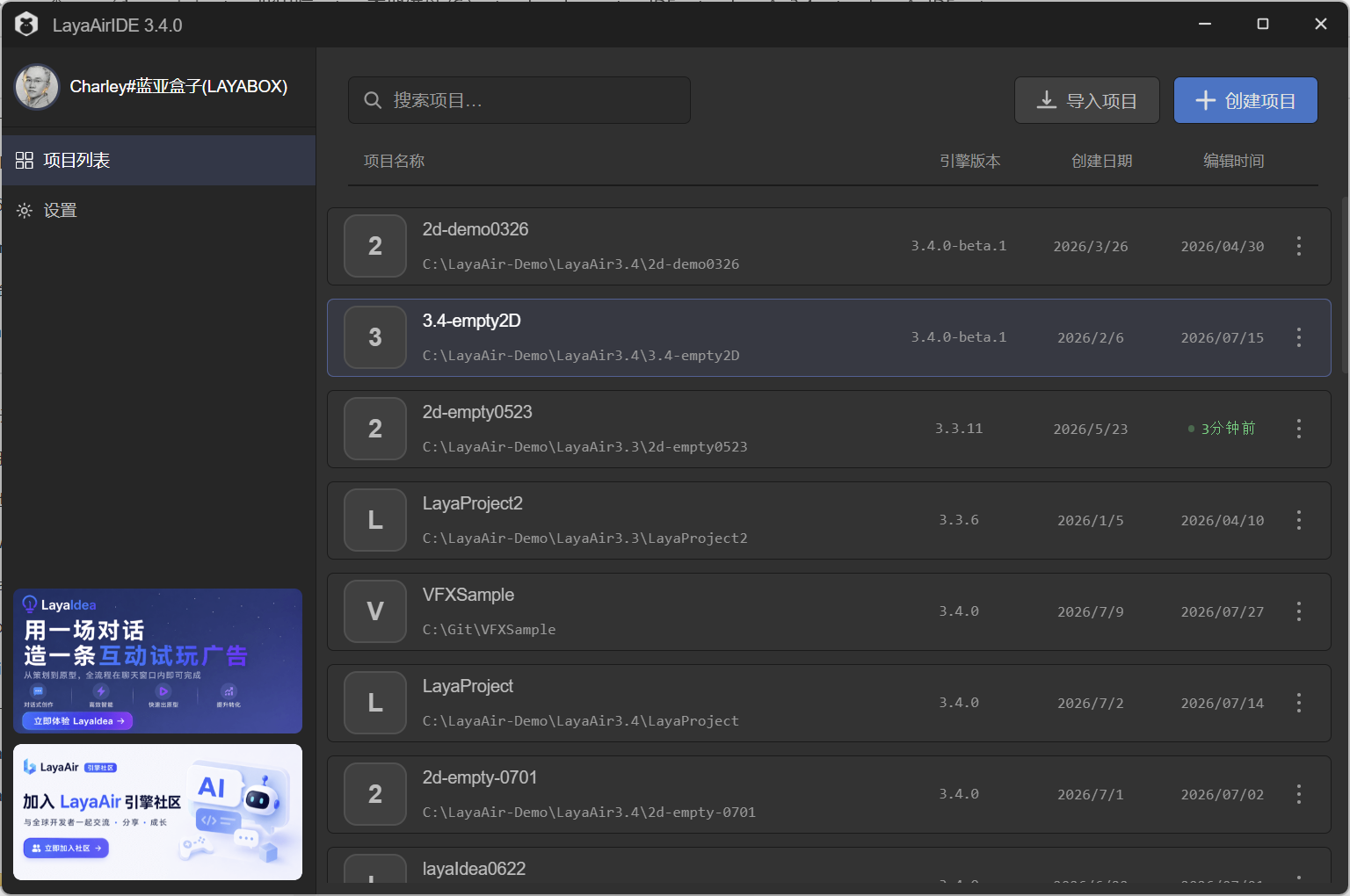Click the Charley#蓝亚盒子(LAYABOX) account name
The height and width of the screenshot is (896, 1350).
(x=178, y=87)
